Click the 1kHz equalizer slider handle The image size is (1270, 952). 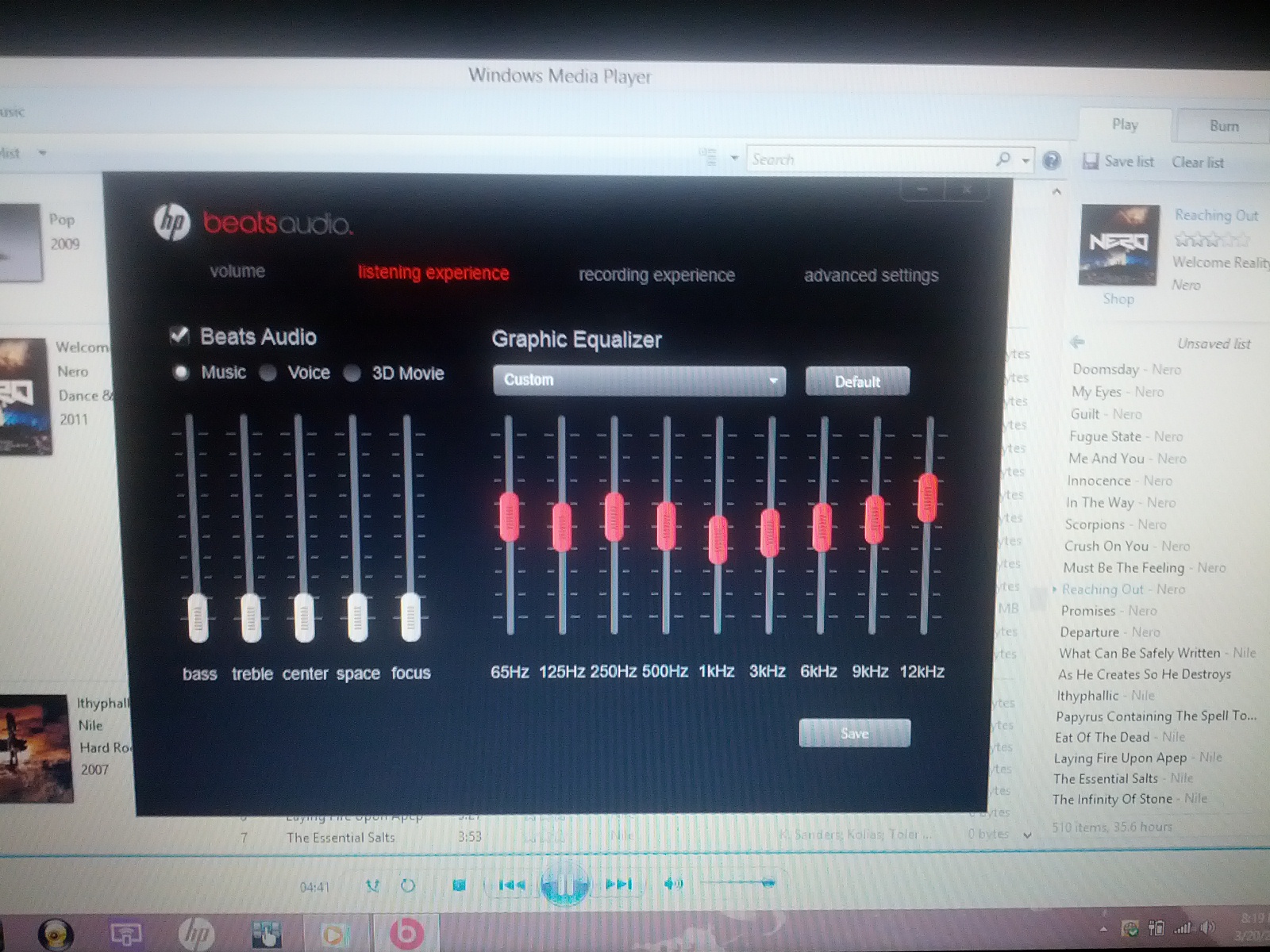pyautogui.click(x=718, y=540)
